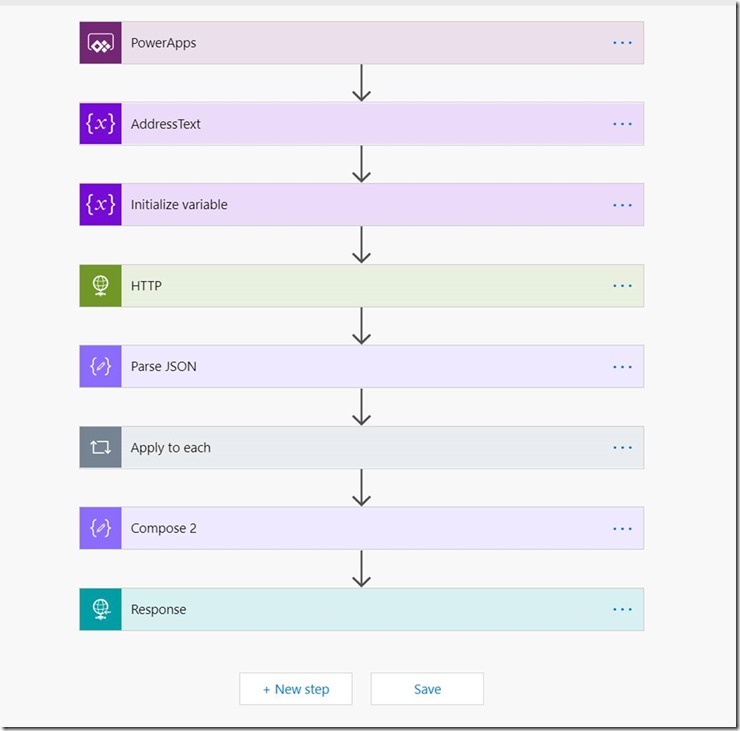Click the green HTTP globe icon
This screenshot has width=740, height=731.
(x=100, y=286)
